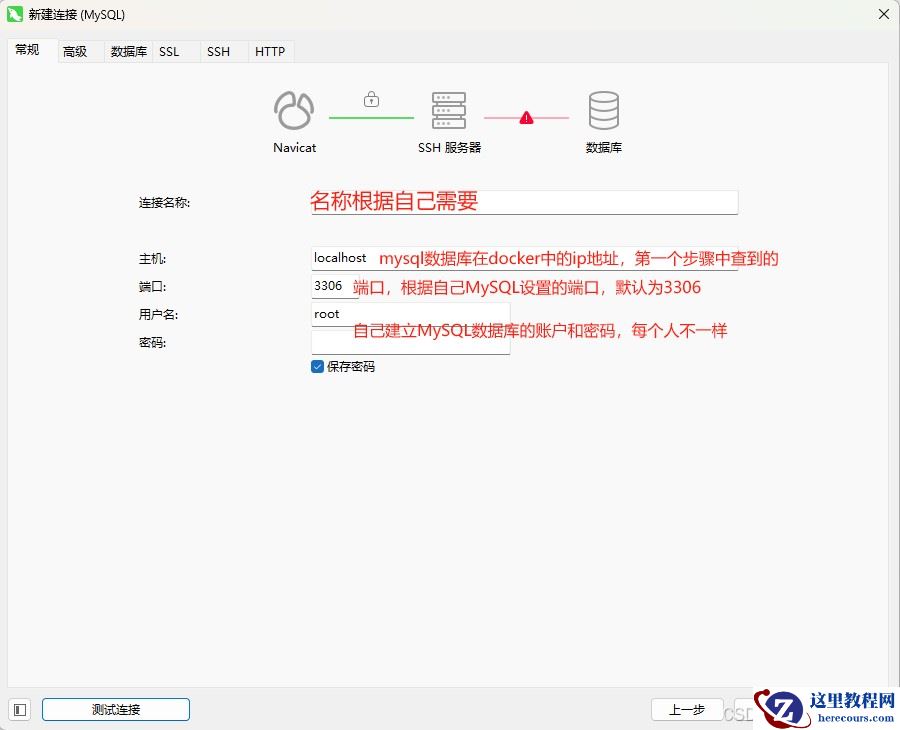Click the Navicat app icon in the title bar
This screenshot has height=730, width=900.
pos(15,14)
